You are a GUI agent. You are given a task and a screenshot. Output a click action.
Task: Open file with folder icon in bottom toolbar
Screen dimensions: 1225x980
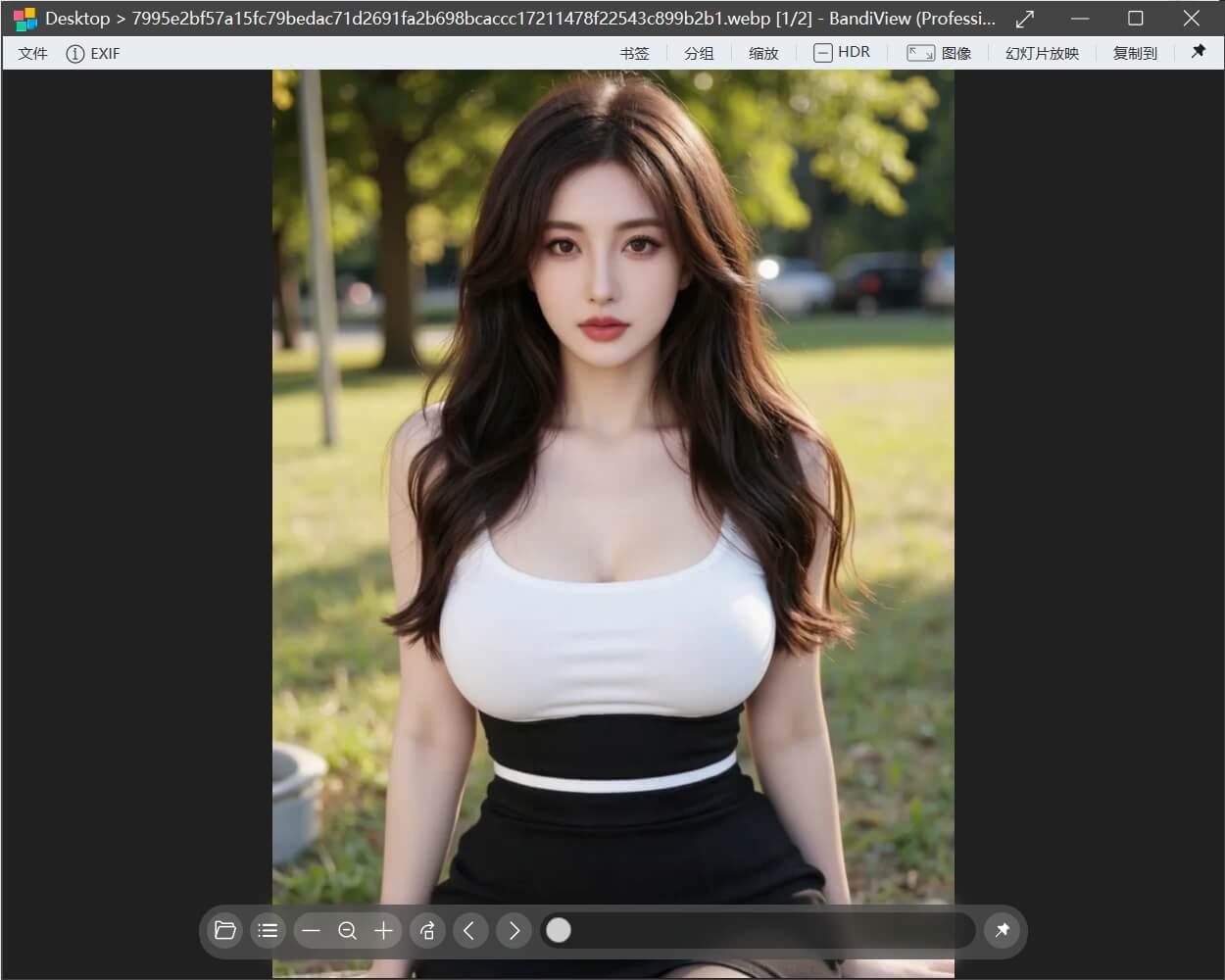click(225, 930)
